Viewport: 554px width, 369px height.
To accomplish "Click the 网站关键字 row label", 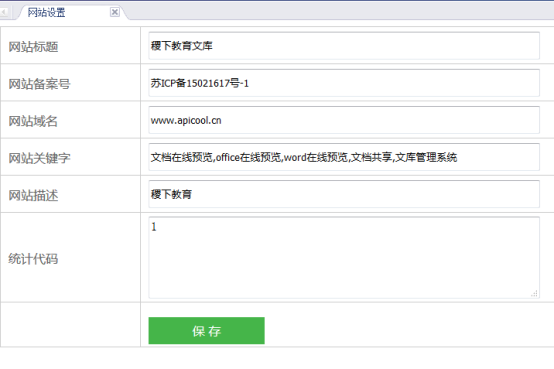I will click(39, 158).
